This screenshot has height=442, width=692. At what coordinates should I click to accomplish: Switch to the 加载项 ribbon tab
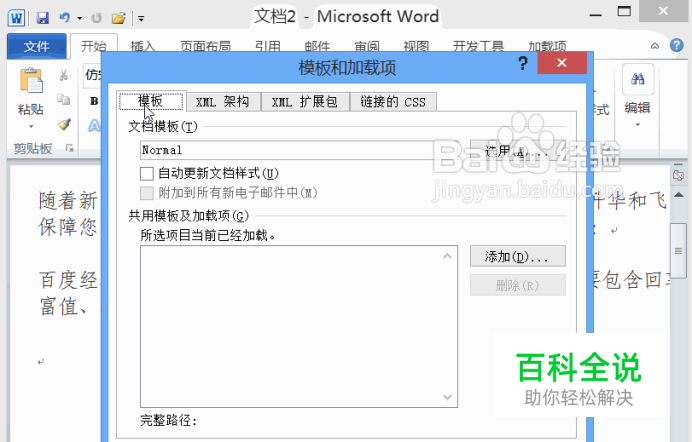click(x=547, y=46)
